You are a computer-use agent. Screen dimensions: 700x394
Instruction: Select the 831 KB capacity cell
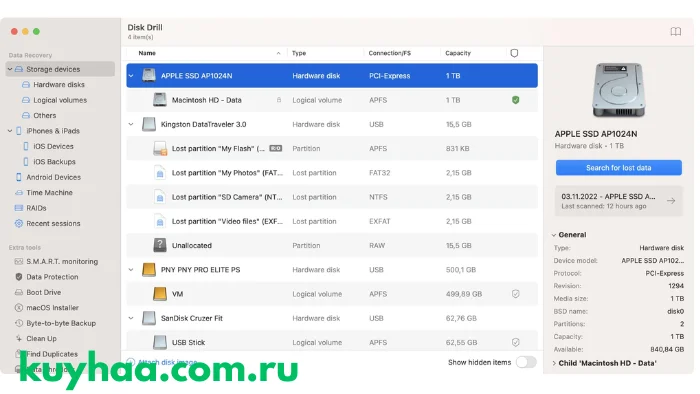(457, 149)
